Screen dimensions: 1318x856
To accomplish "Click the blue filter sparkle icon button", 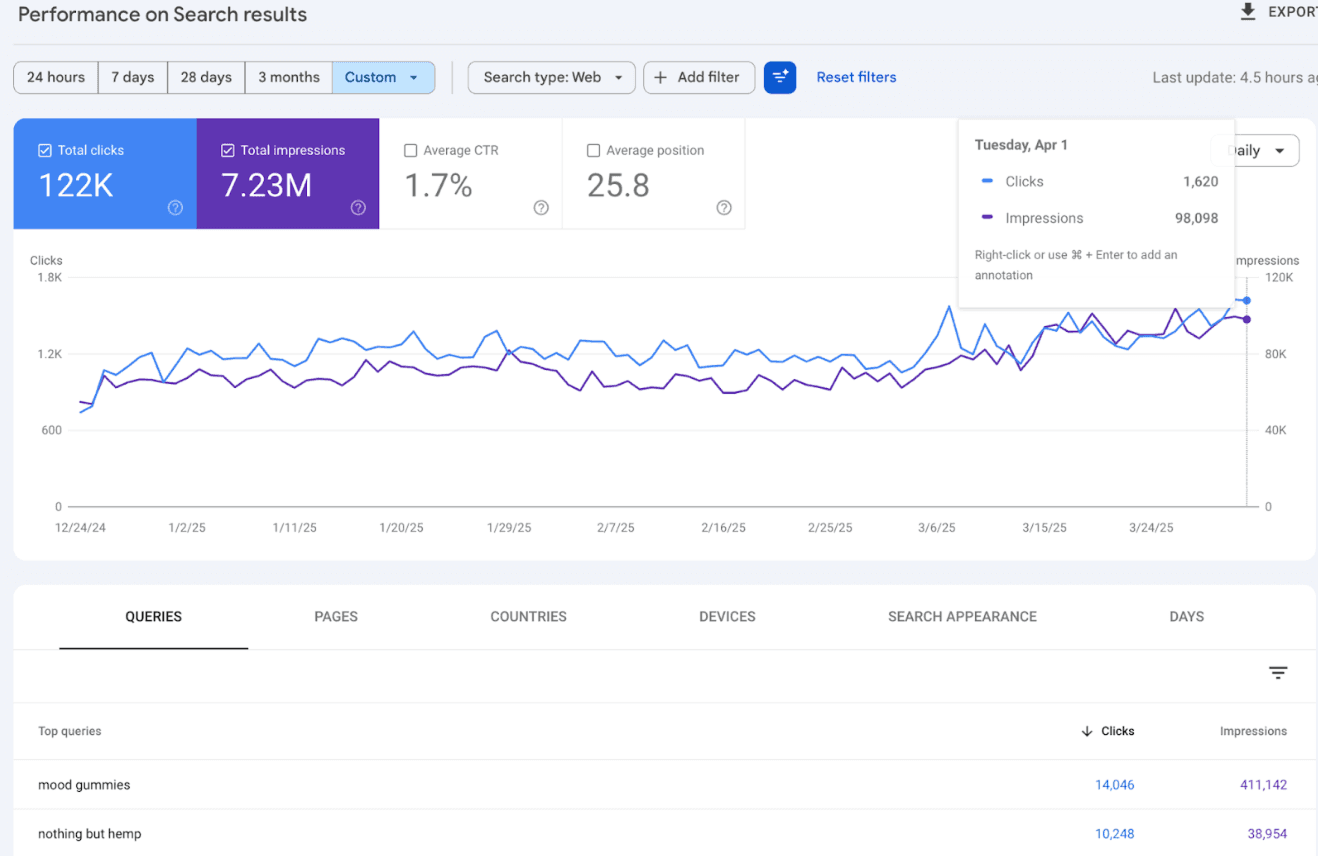I will click(x=780, y=78).
